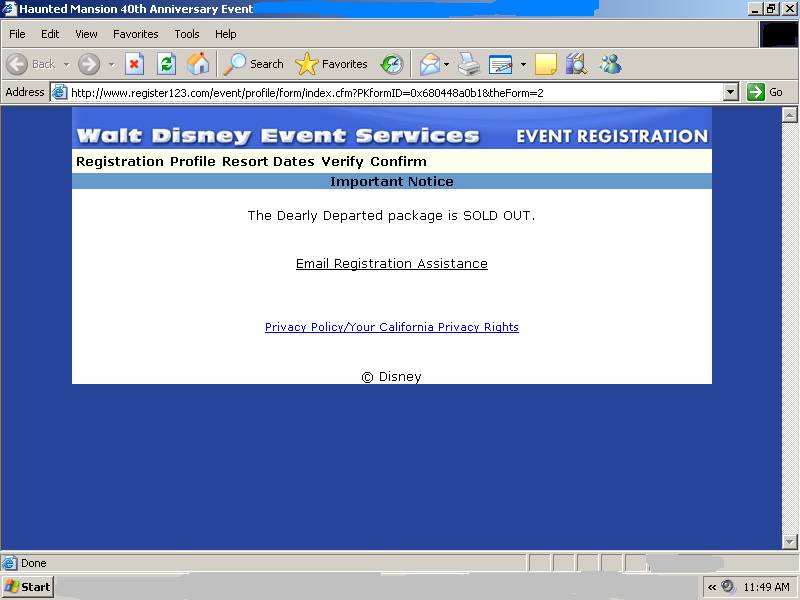Screen dimensions: 800x600
Task: Click the scrollbar down arrow
Action: tap(789, 541)
